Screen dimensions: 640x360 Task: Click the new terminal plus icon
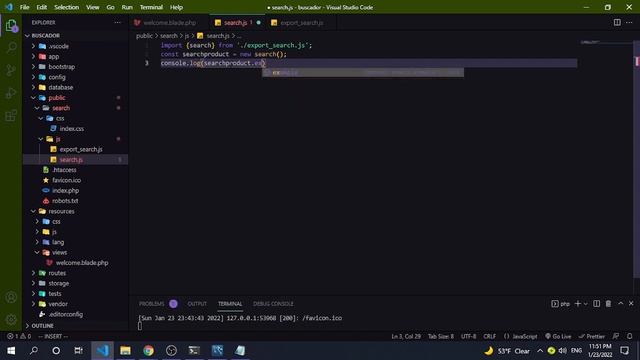578,304
